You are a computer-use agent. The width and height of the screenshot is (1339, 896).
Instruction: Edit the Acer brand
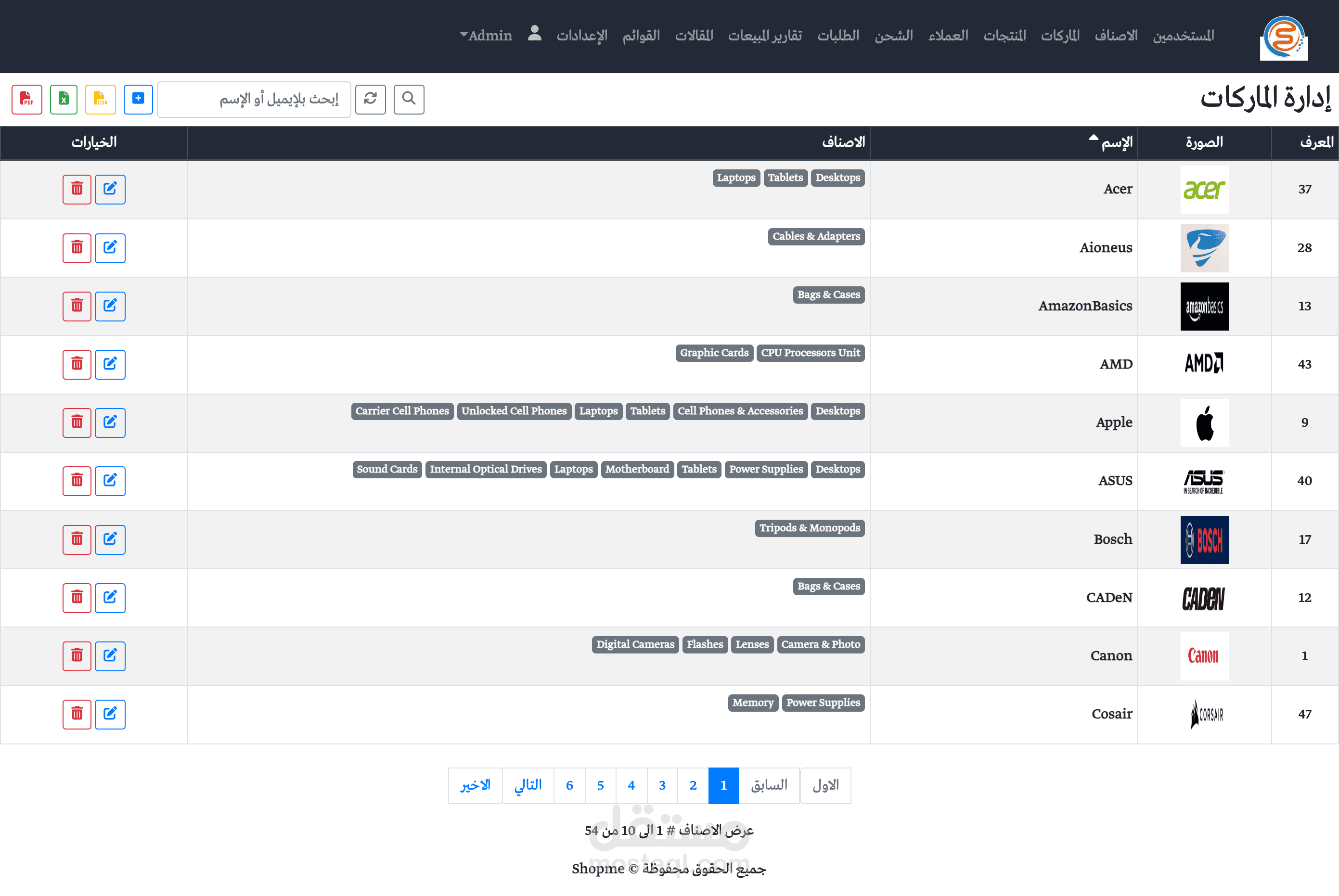tap(110, 189)
